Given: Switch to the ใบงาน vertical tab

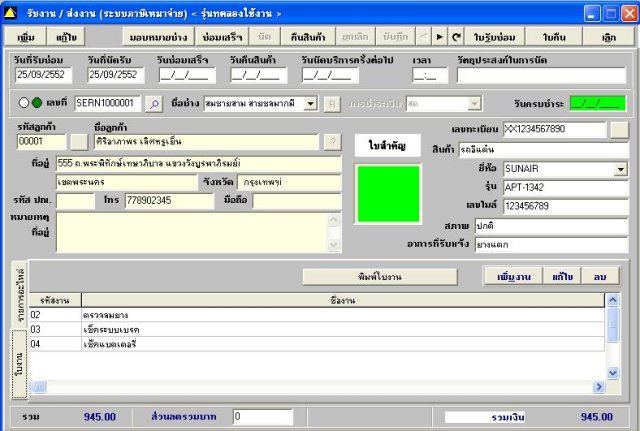Looking at the screenshot, I should coord(18,367).
